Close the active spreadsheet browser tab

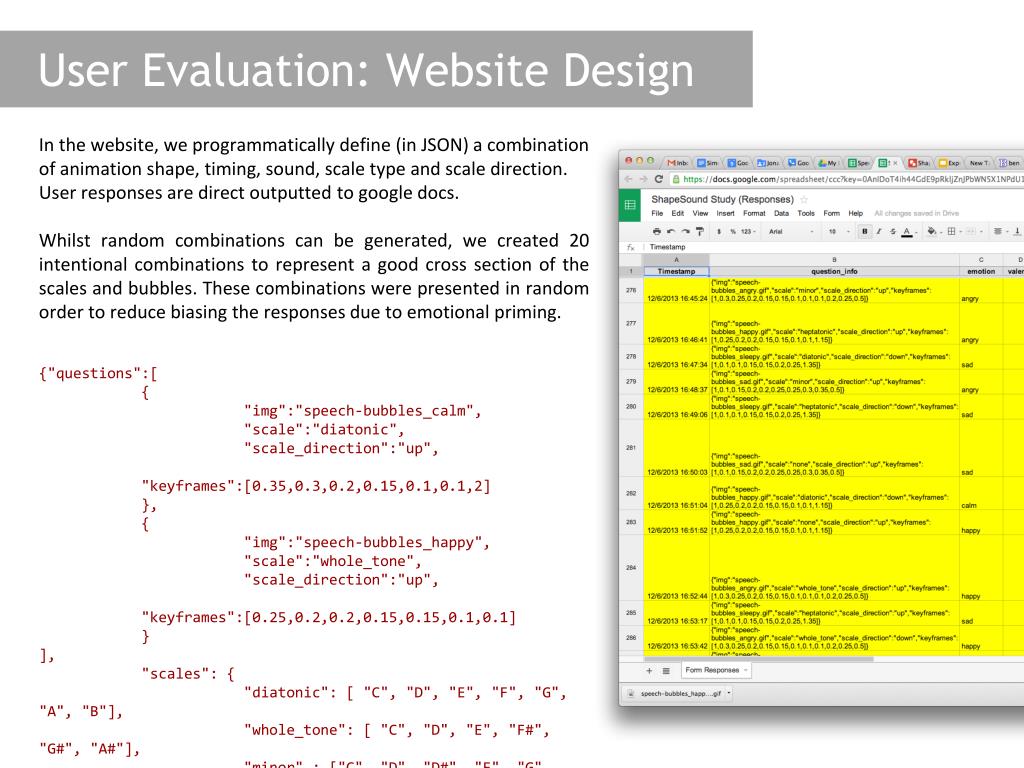pos(895,163)
